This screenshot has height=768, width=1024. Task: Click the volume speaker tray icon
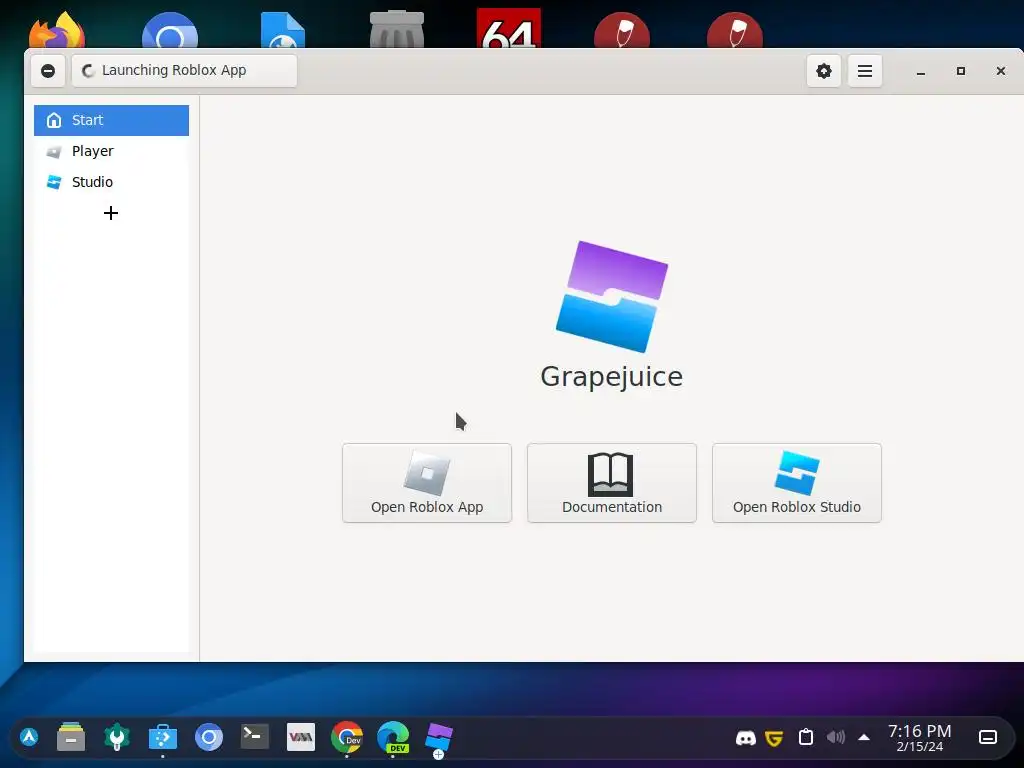point(835,737)
